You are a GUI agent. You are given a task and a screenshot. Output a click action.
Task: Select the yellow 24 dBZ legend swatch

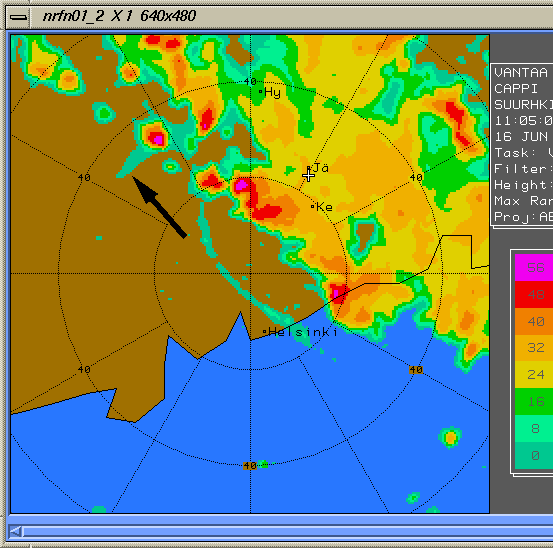(534, 375)
